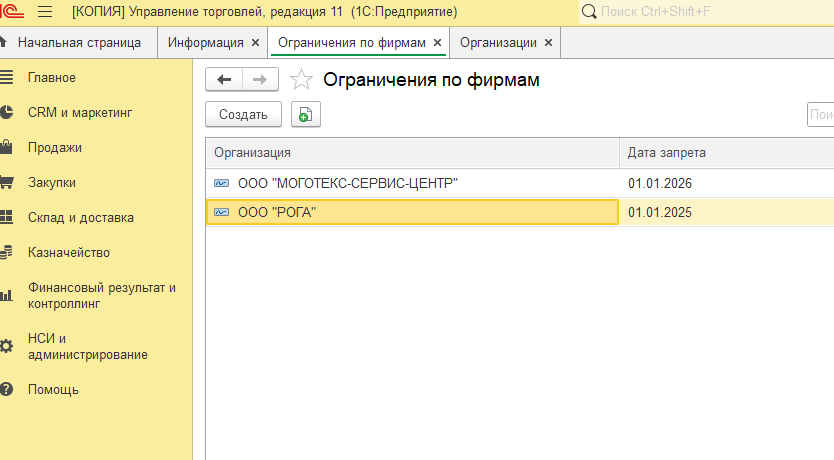This screenshot has width=834, height=460.
Task: Select row ООО "РОГА"
Action: (520, 212)
